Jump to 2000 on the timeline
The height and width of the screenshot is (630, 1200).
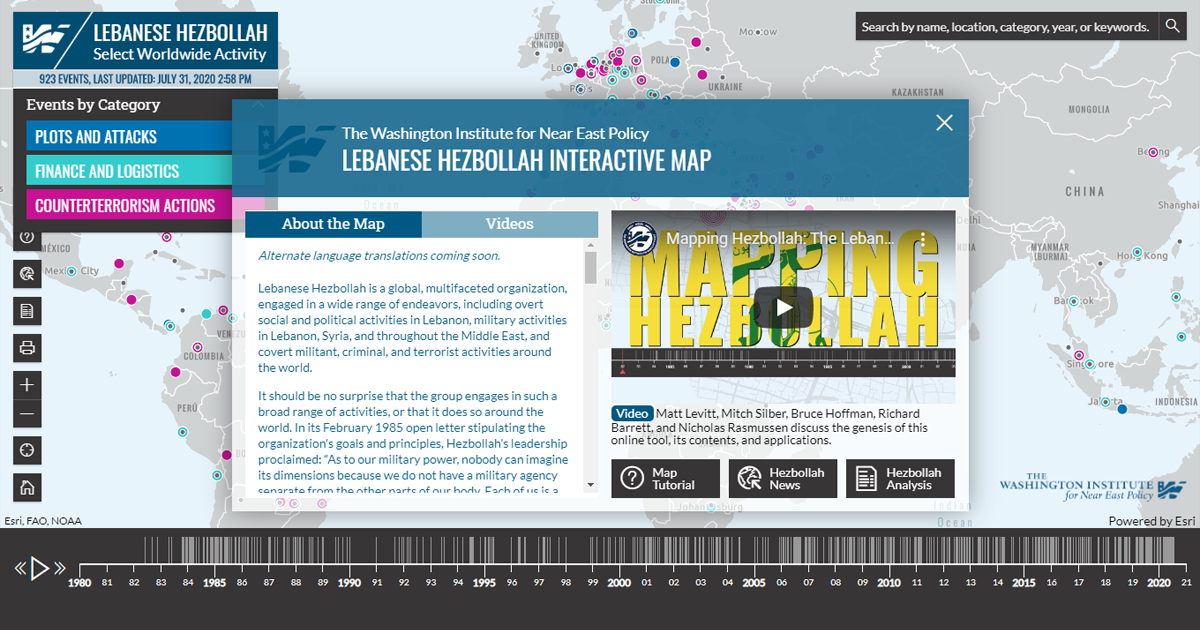tap(619, 583)
